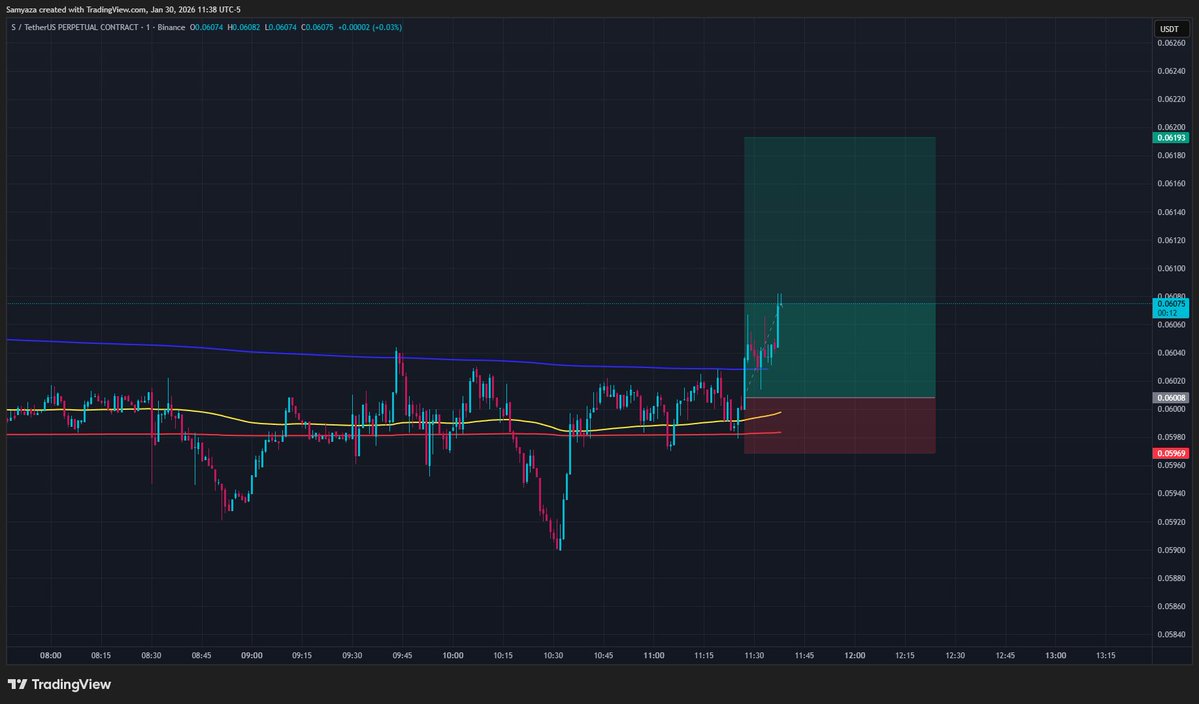The height and width of the screenshot is (704, 1199).
Task: Click the 08:30 time axis label
Action: click(x=151, y=656)
